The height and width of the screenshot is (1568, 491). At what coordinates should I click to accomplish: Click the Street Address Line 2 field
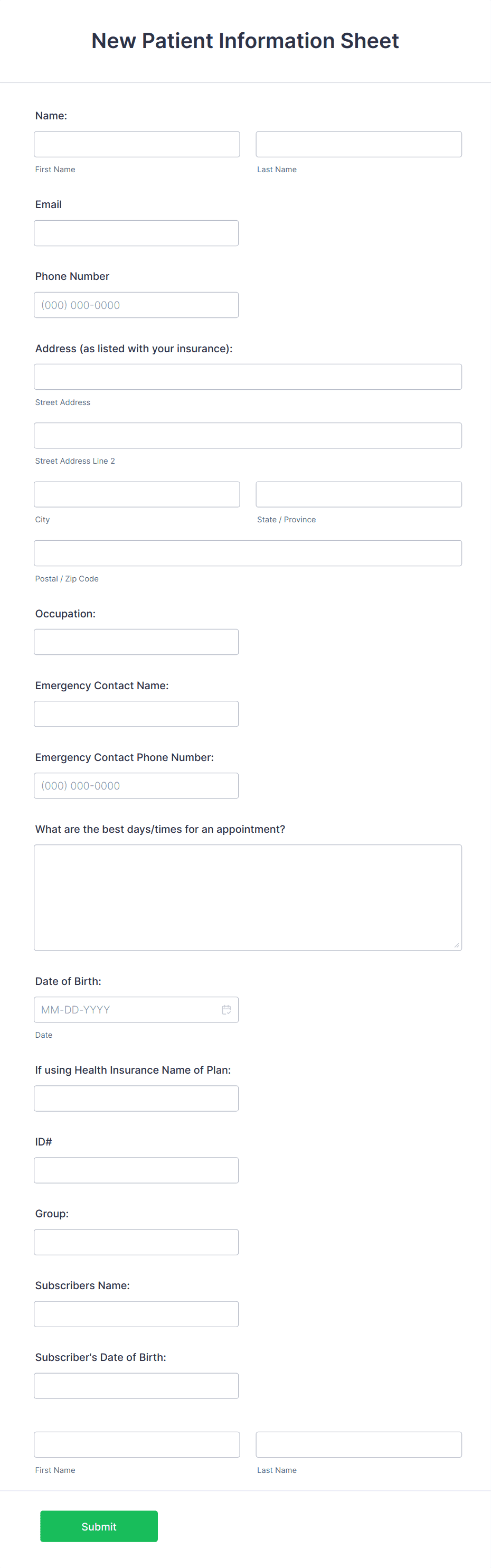pos(248,435)
